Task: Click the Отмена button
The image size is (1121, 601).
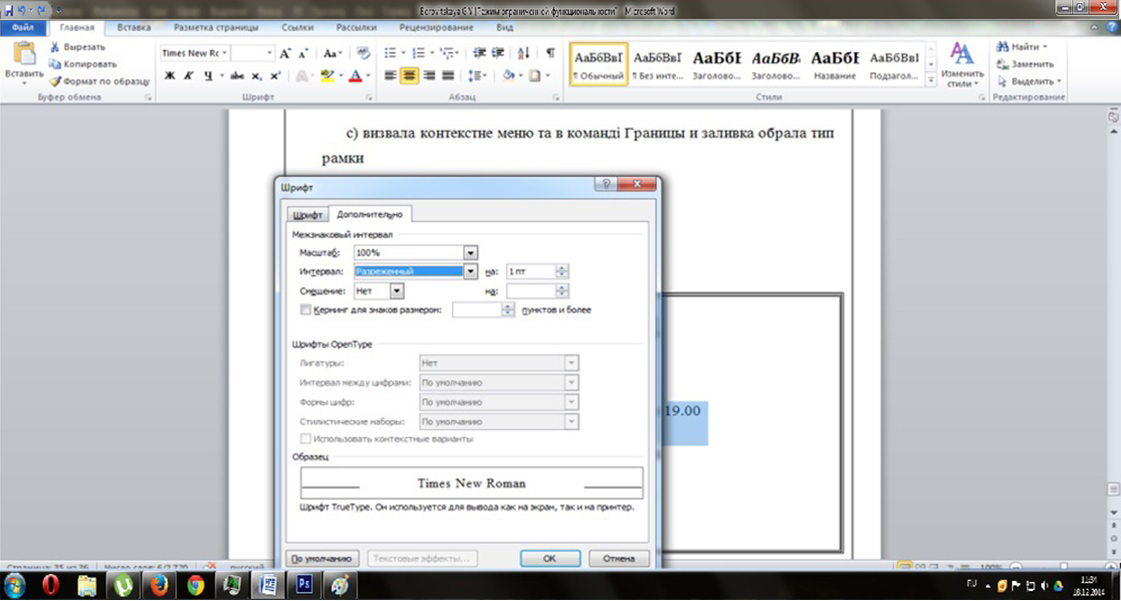Action: [x=619, y=558]
